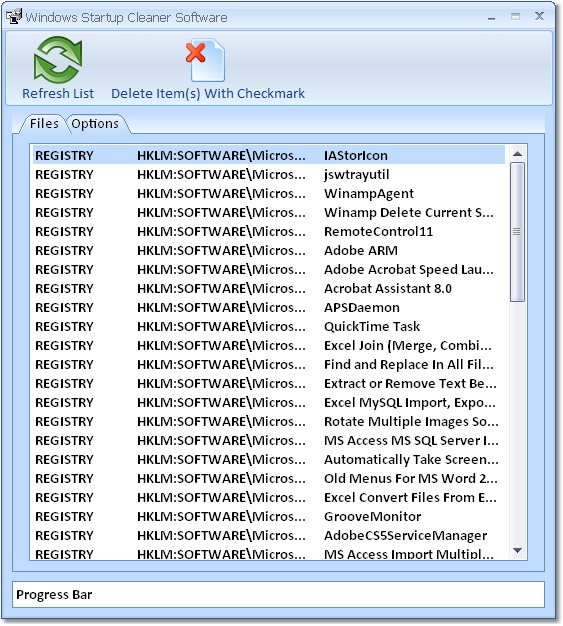Click the Delete Item(s) red X document icon
This screenshot has height=626, width=563.
pyautogui.click(x=206, y=60)
